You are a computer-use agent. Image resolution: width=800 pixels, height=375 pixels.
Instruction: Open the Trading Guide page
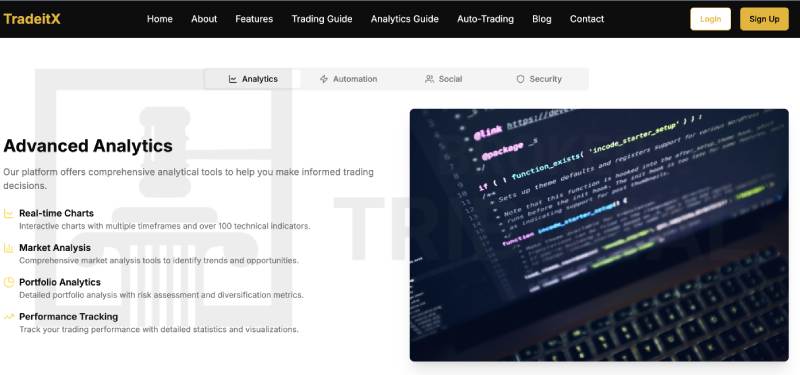click(x=322, y=19)
